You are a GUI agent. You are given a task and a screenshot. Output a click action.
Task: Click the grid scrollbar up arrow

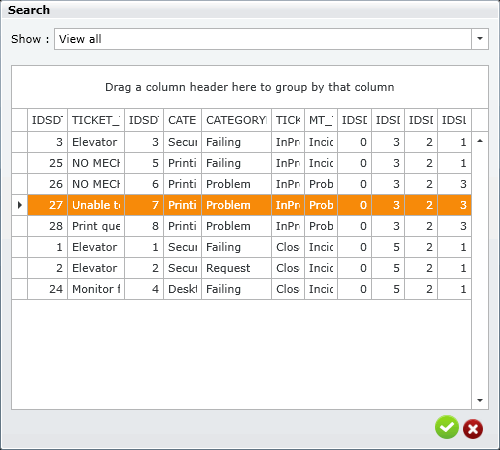pos(480,141)
